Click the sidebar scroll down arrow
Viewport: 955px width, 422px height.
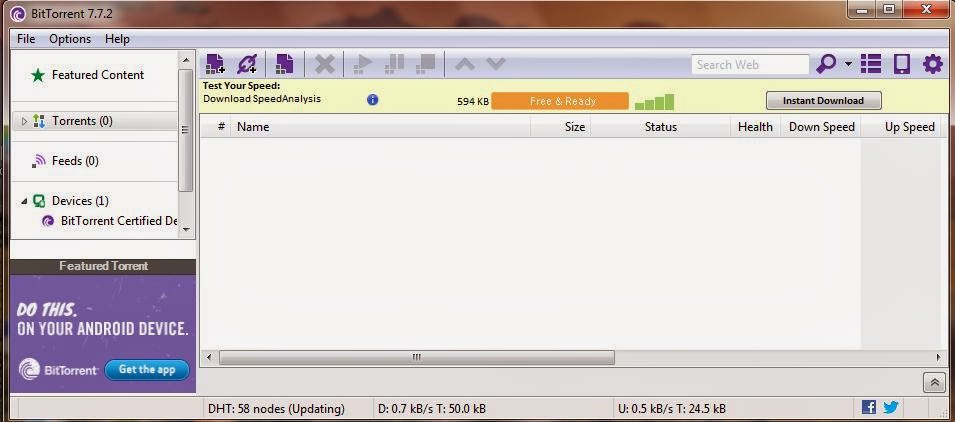(x=186, y=230)
